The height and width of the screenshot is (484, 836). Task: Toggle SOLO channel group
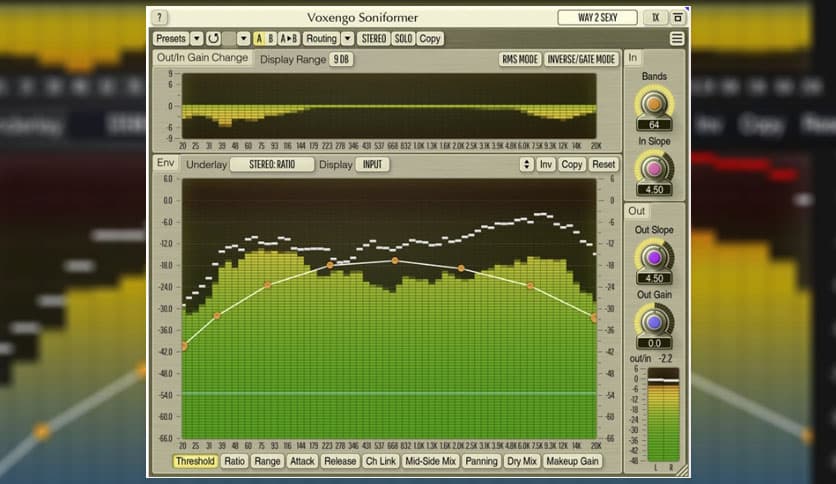403,38
